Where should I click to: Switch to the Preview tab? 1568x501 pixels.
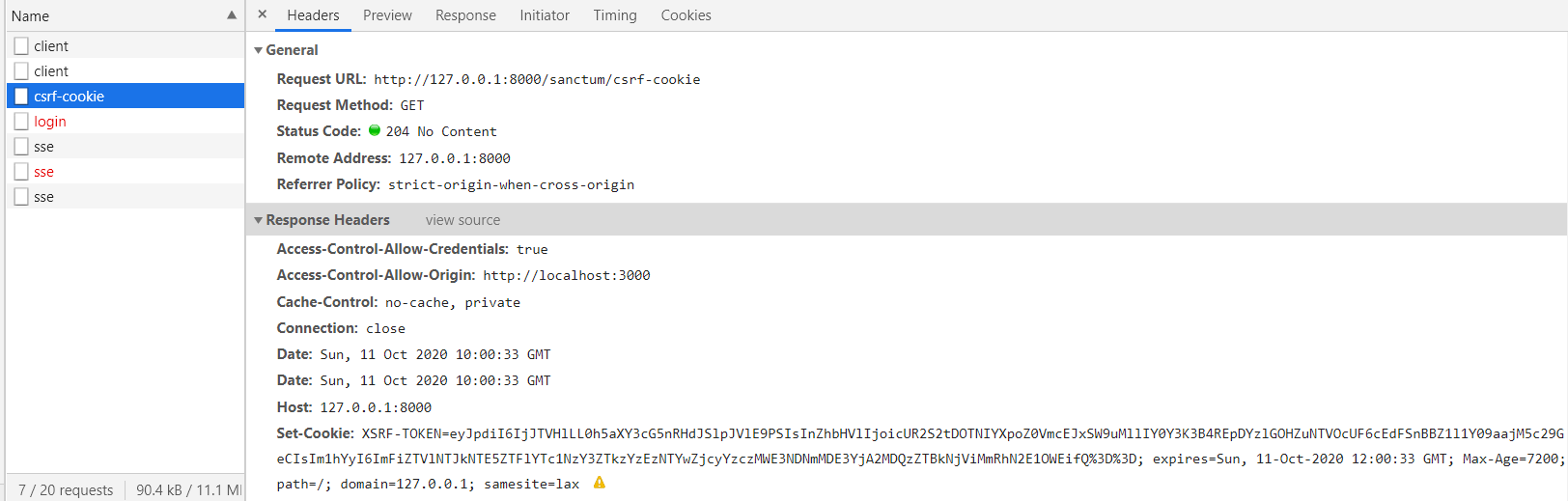(x=387, y=15)
